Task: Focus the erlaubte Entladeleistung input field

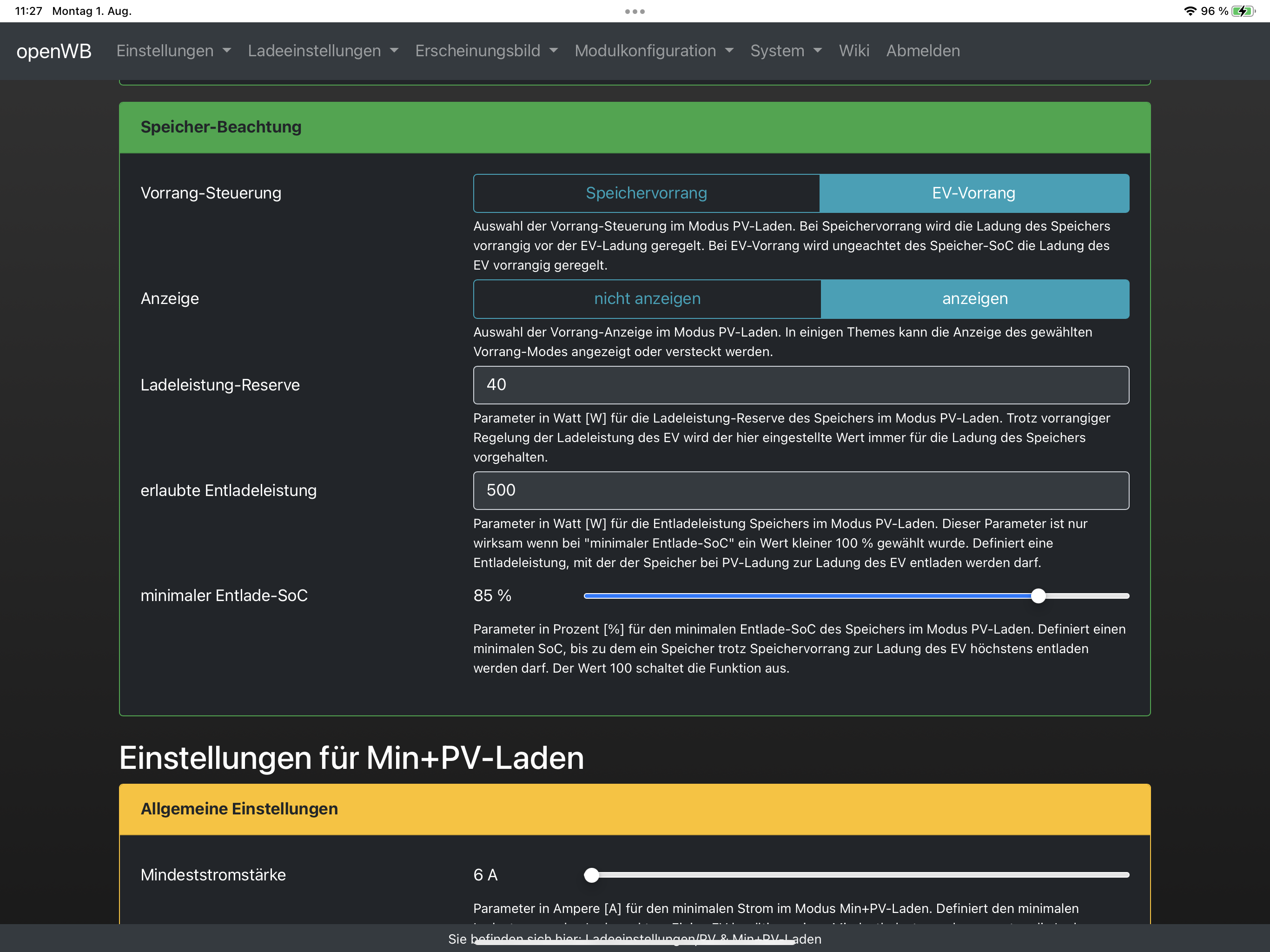Action: (x=800, y=490)
